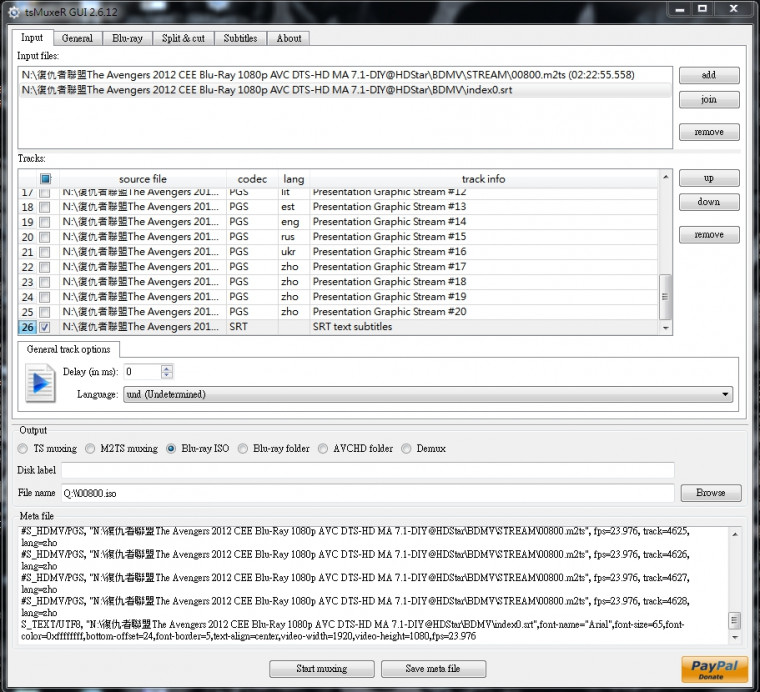This screenshot has height=692, width=760.
Task: Click Start muxing
Action: [322, 669]
